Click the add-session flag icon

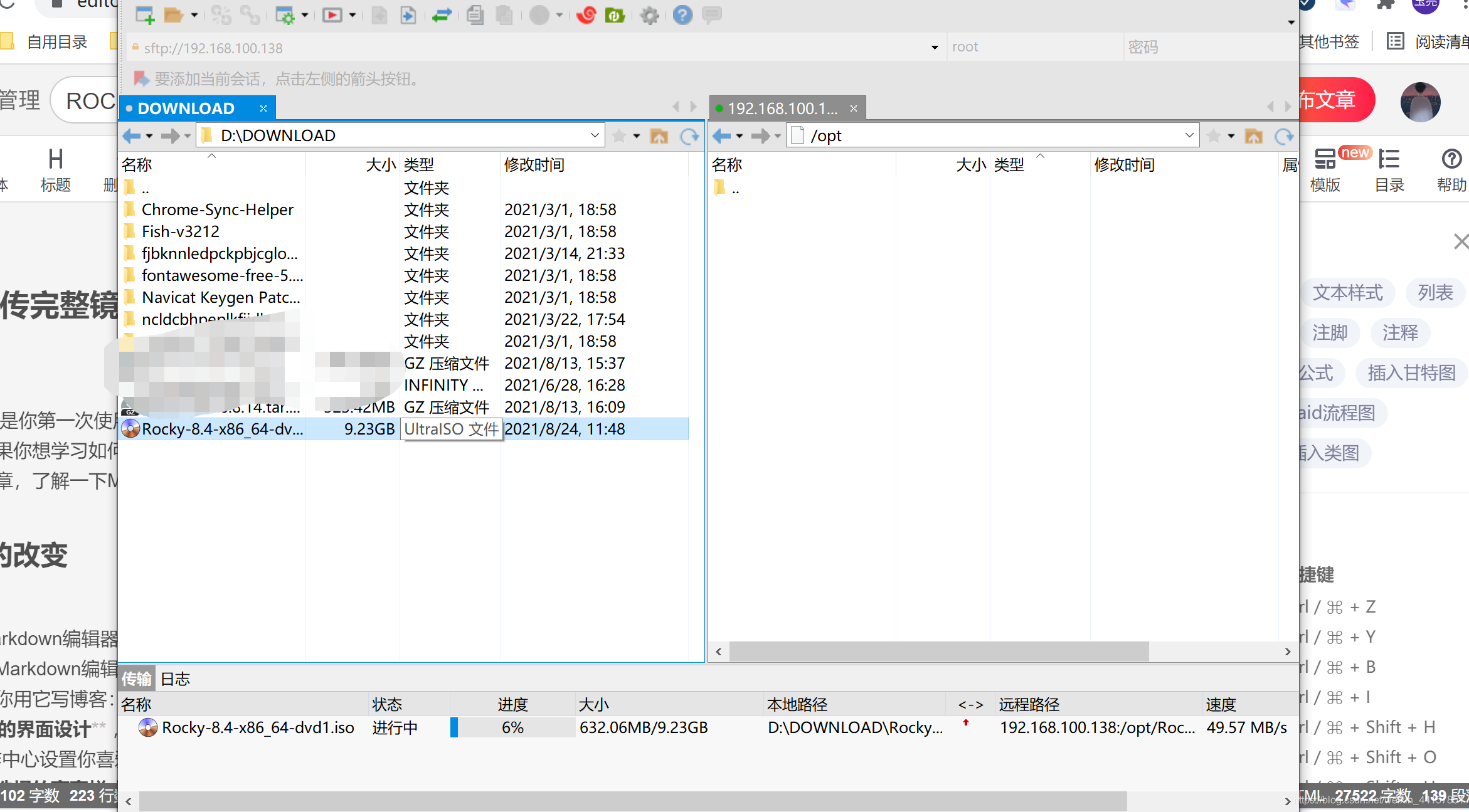[x=141, y=79]
